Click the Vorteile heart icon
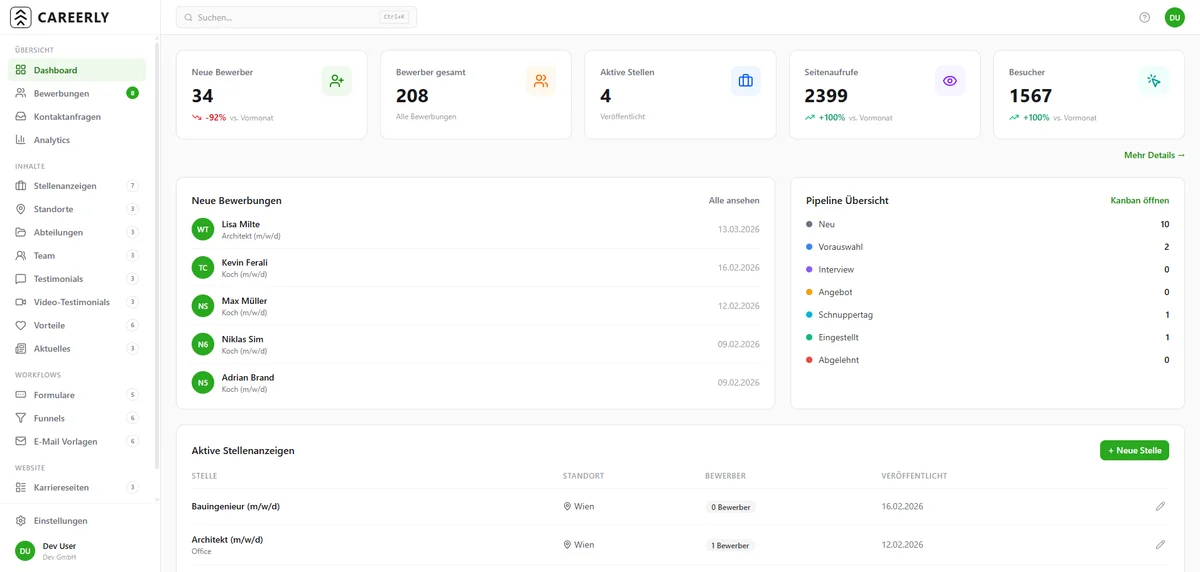Image resolution: width=1200 pixels, height=572 pixels. tap(21, 325)
